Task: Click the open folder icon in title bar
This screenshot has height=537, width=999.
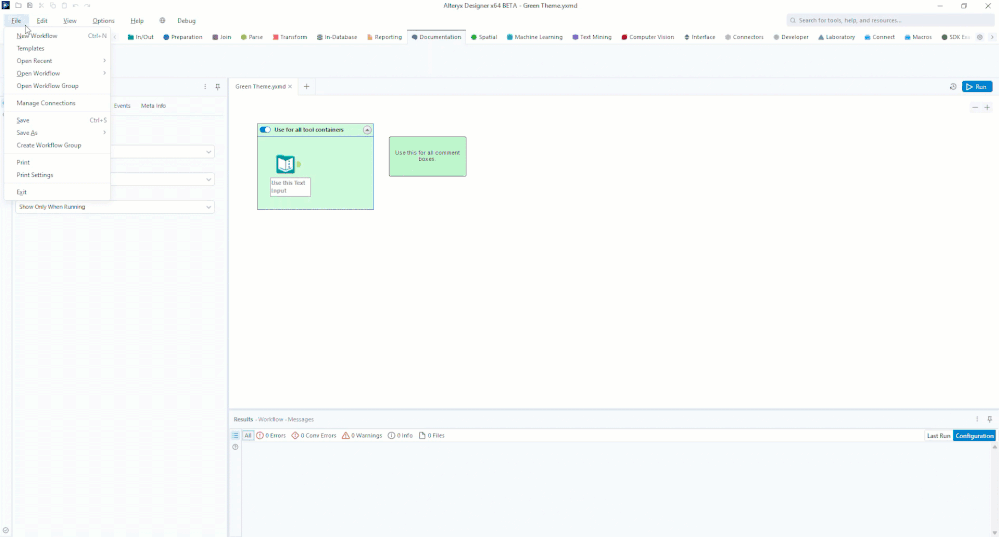Action: [x=18, y=6]
